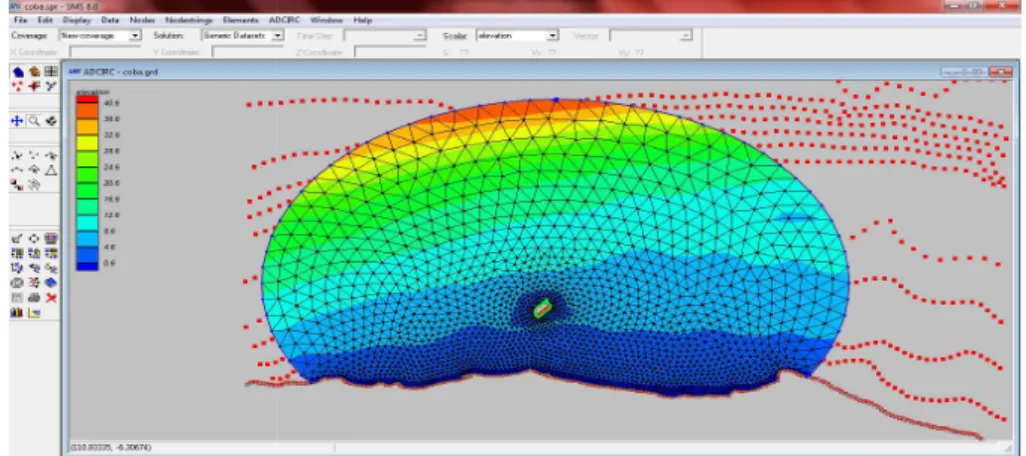Open the Nodestrings menu
The width and height of the screenshot is (1026, 456).
pos(189,20)
